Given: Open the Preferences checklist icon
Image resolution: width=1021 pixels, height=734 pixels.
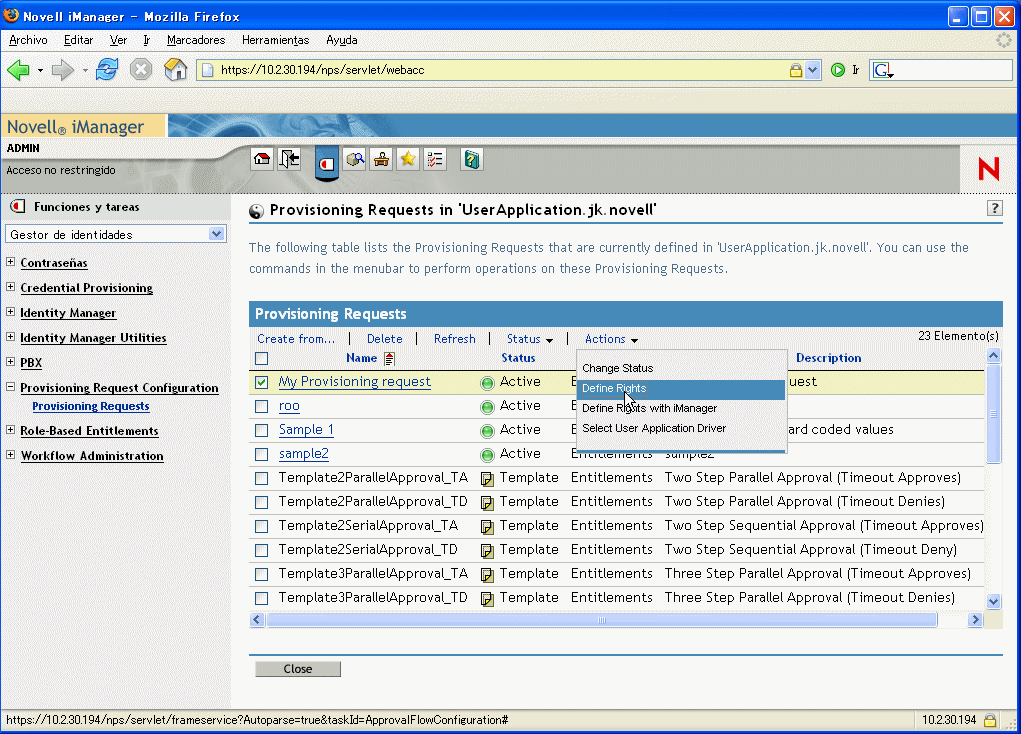Looking at the screenshot, I should [435, 160].
